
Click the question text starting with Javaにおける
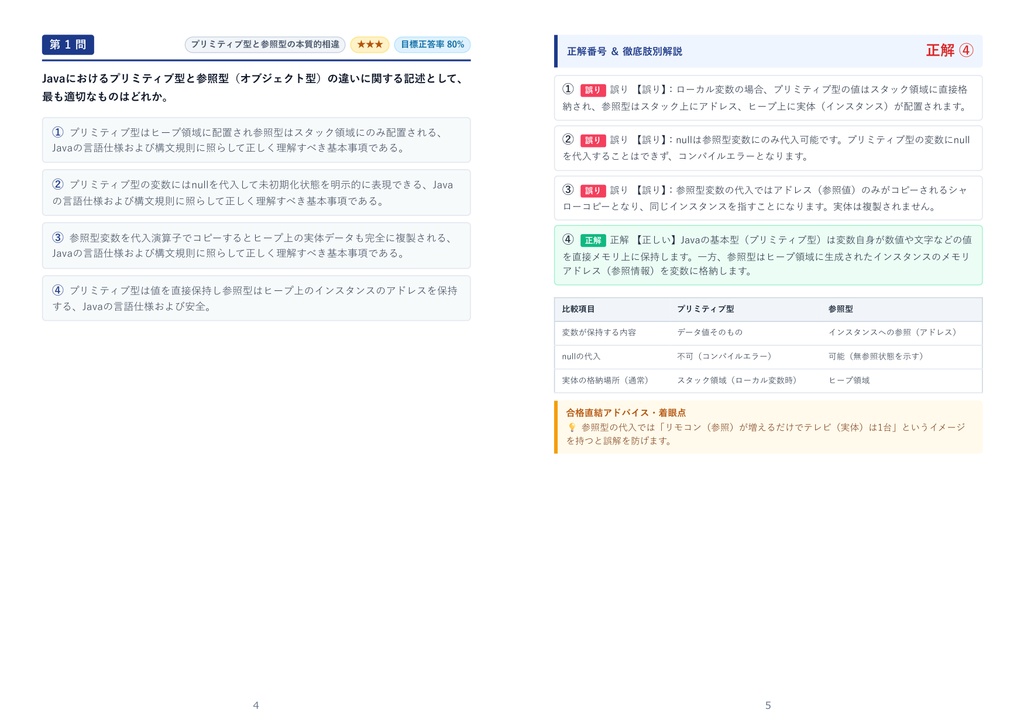[x=253, y=88]
